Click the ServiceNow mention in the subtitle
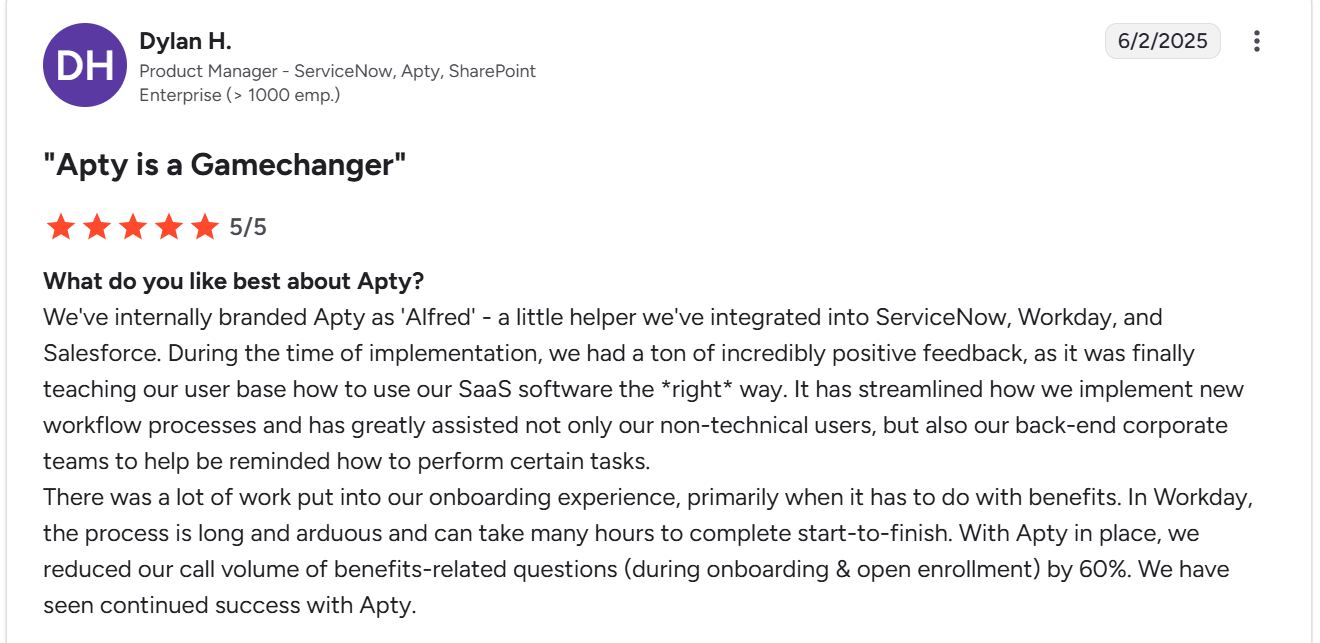This screenshot has width=1320, height=643. coord(344,71)
